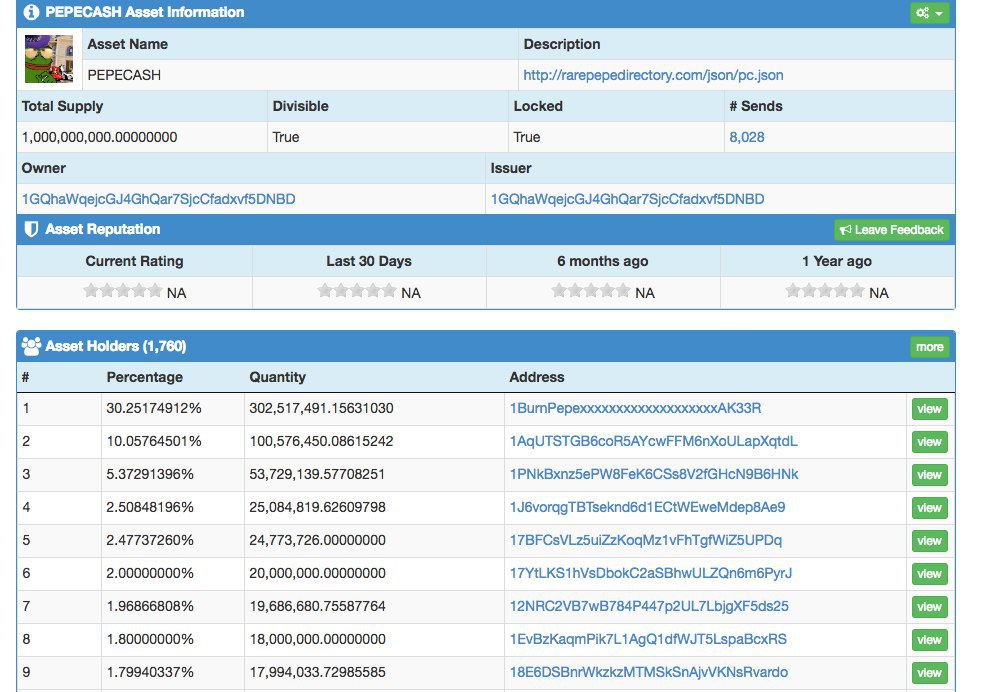Viewport: 987px width, 692px height.
Task: Select quantity 302,517,491.15631030
Action: pyautogui.click(x=321, y=408)
